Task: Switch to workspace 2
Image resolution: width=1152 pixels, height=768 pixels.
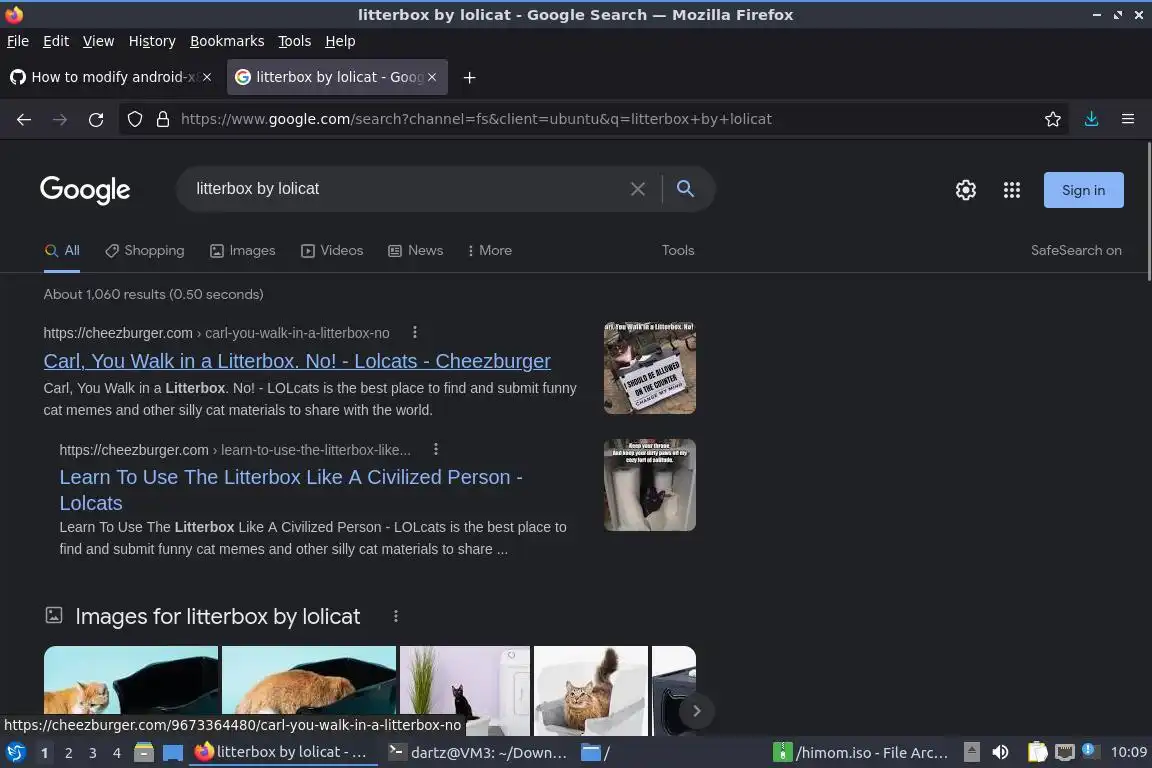Action: pyautogui.click(x=68, y=753)
